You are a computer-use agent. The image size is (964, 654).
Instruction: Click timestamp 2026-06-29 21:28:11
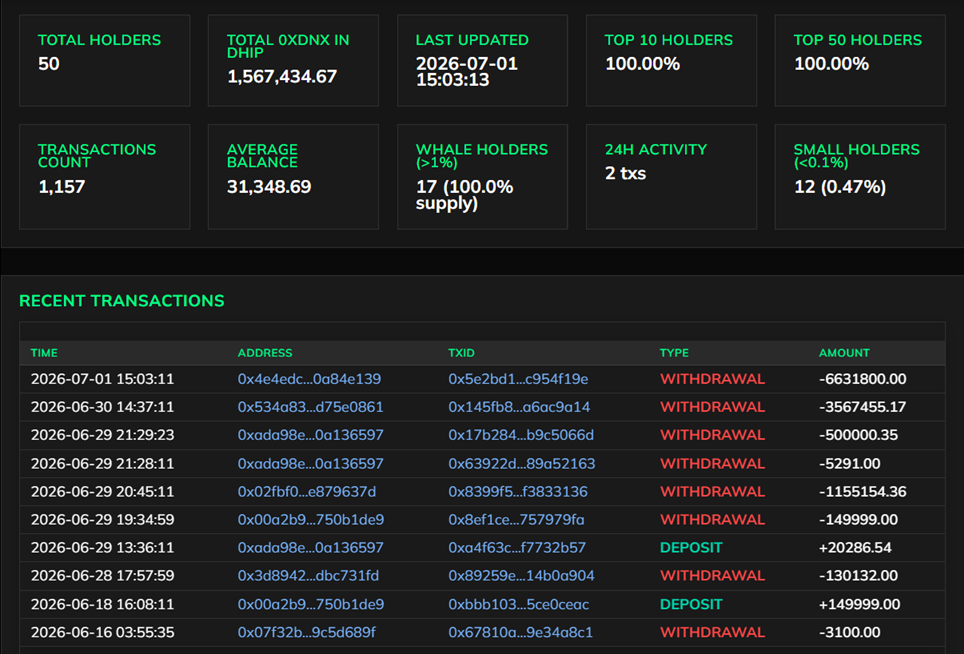point(103,463)
